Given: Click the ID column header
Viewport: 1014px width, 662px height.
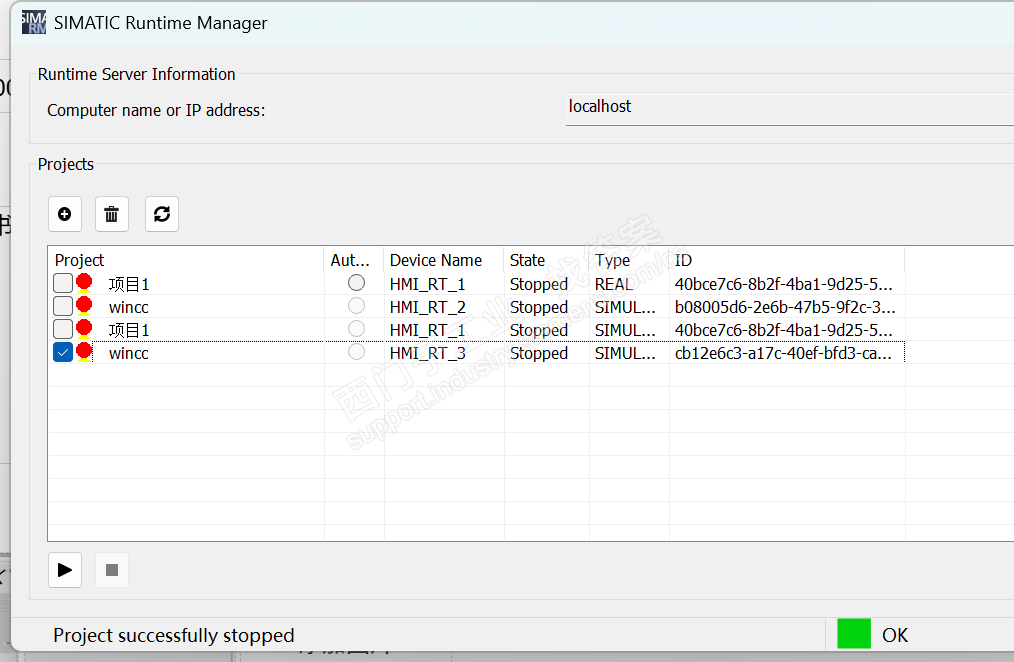Looking at the screenshot, I should coord(684,260).
